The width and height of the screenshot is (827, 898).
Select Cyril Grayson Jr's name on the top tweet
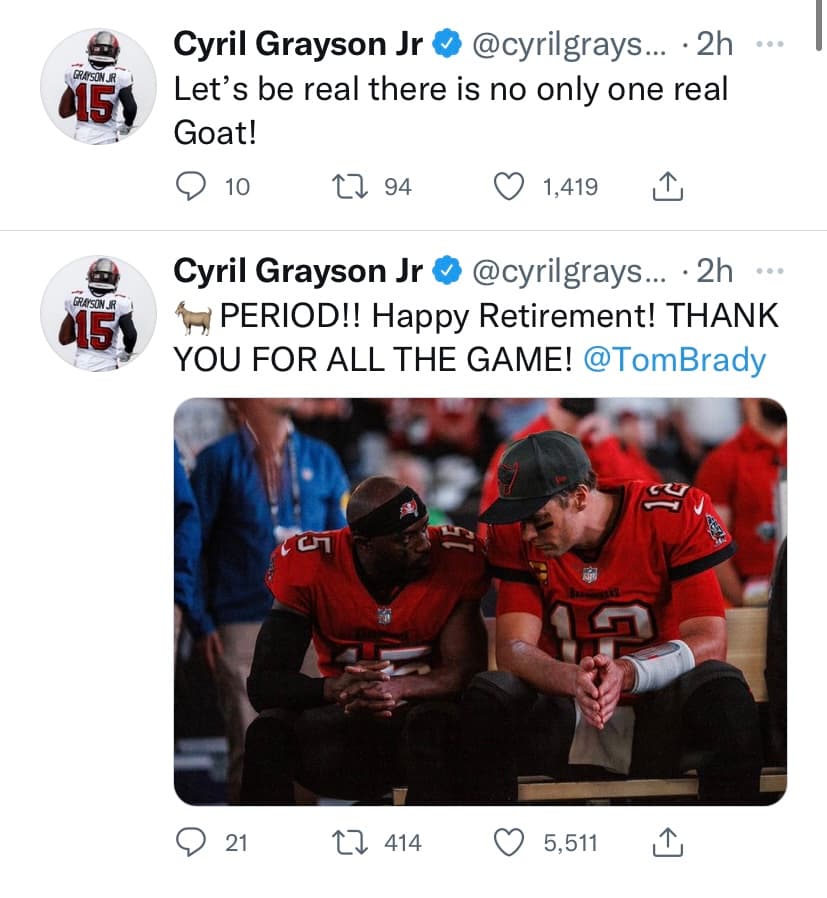pyautogui.click(x=298, y=43)
